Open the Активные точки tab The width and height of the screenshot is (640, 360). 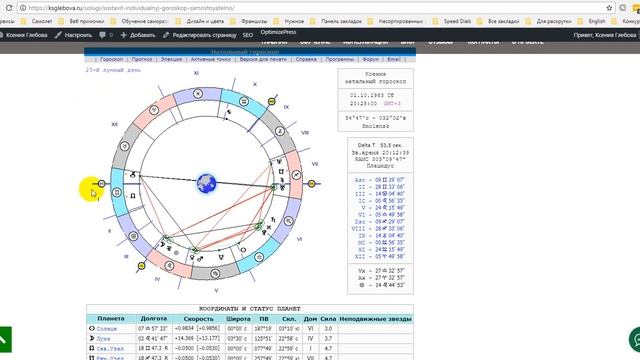[211, 59]
